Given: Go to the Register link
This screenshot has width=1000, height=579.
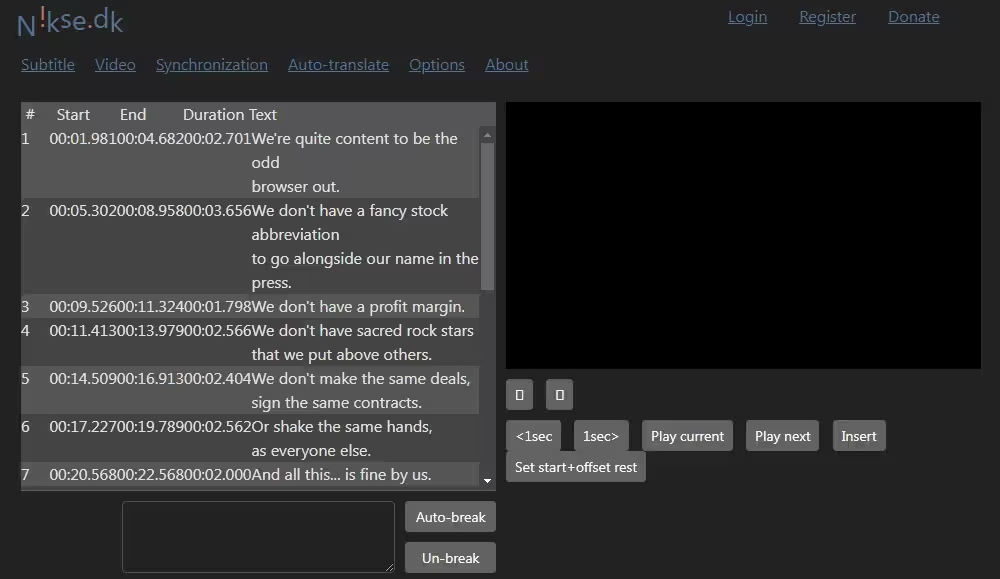Looking at the screenshot, I should click(x=827, y=17).
